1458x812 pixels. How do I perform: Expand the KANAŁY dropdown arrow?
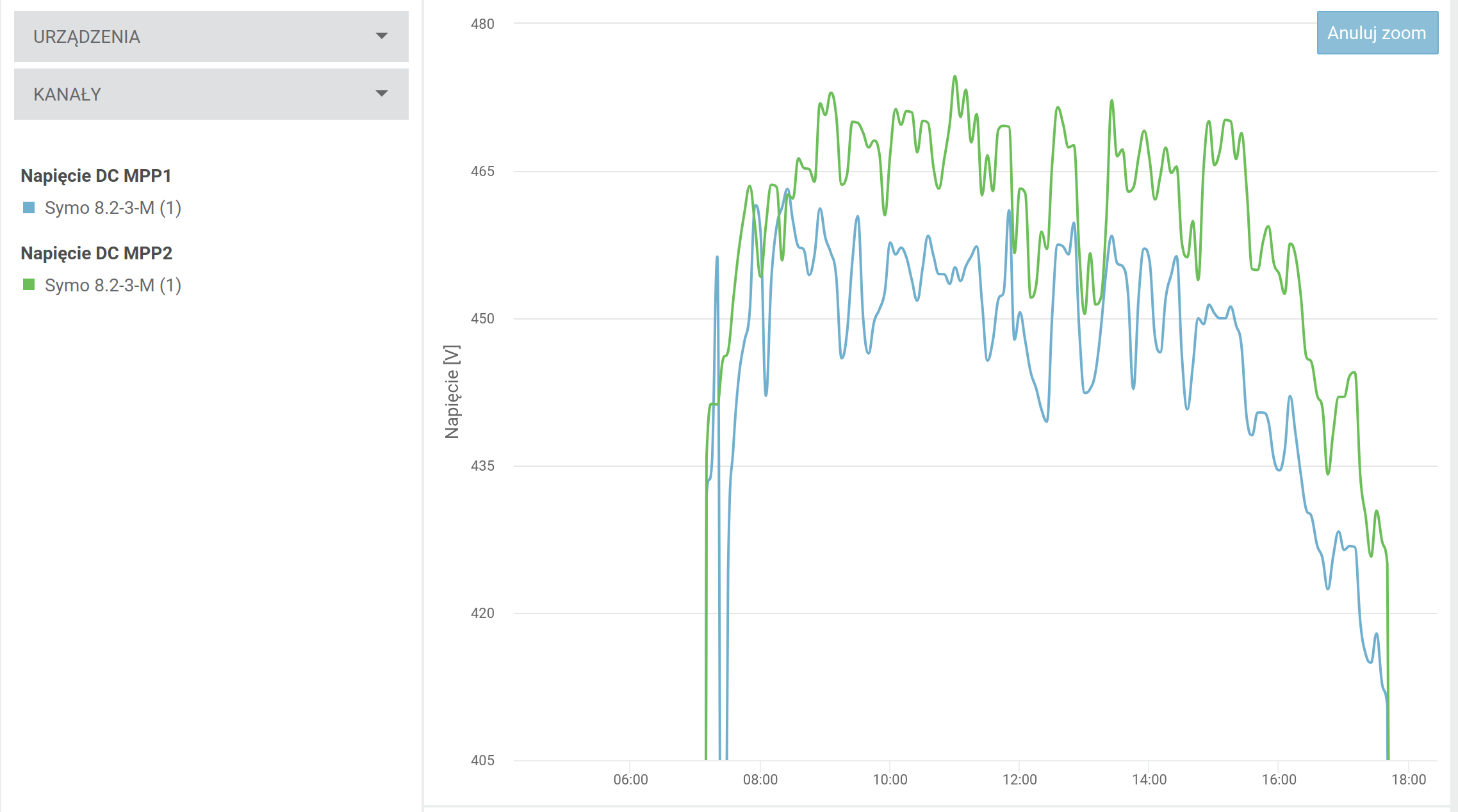[x=382, y=93]
